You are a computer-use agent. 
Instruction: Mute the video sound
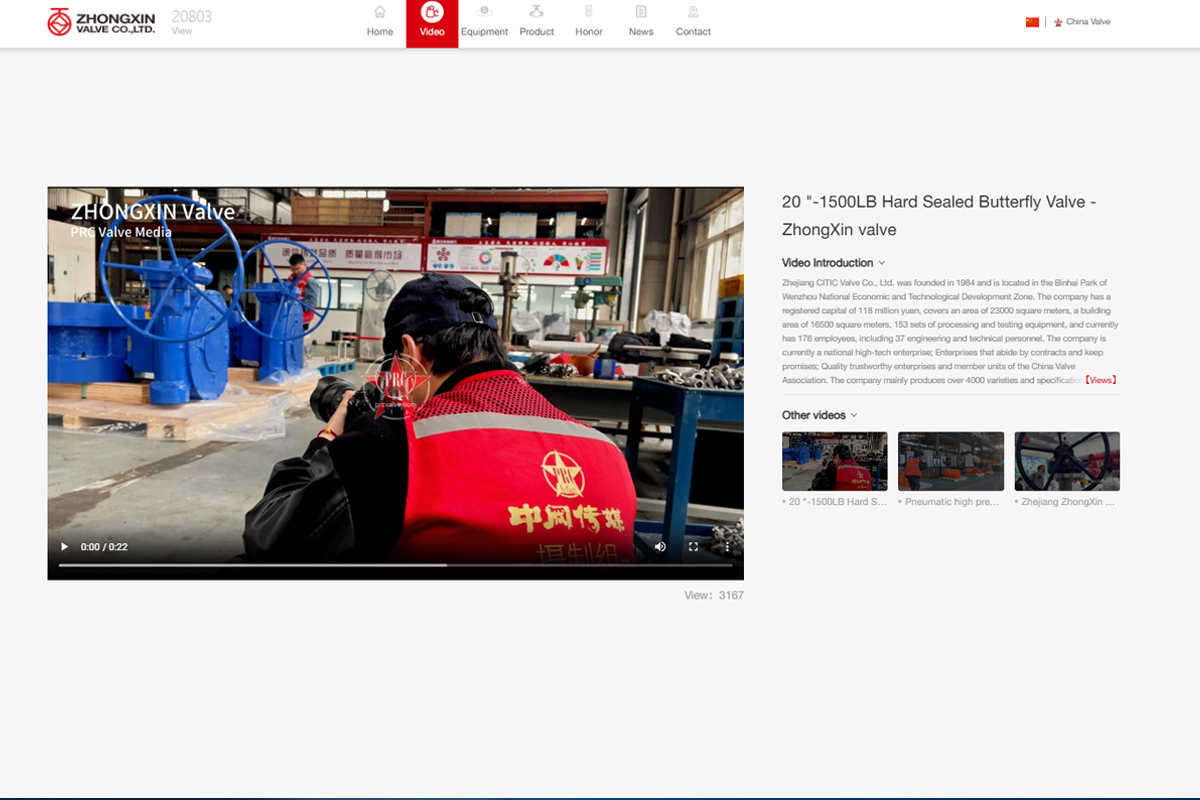tap(660, 547)
